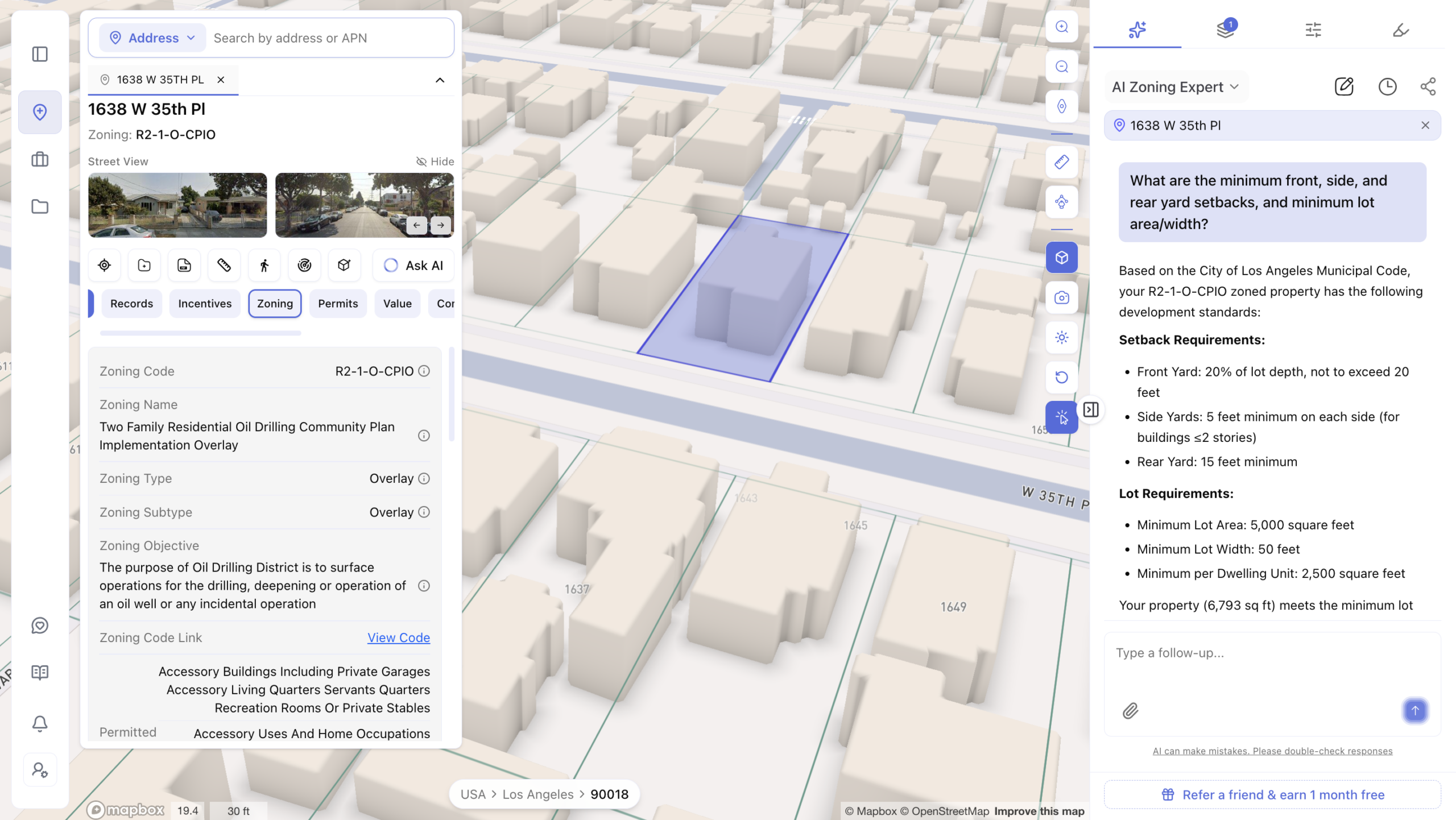The height and width of the screenshot is (820, 1456).
Task: Click the map locate pin tool
Action: (1062, 106)
